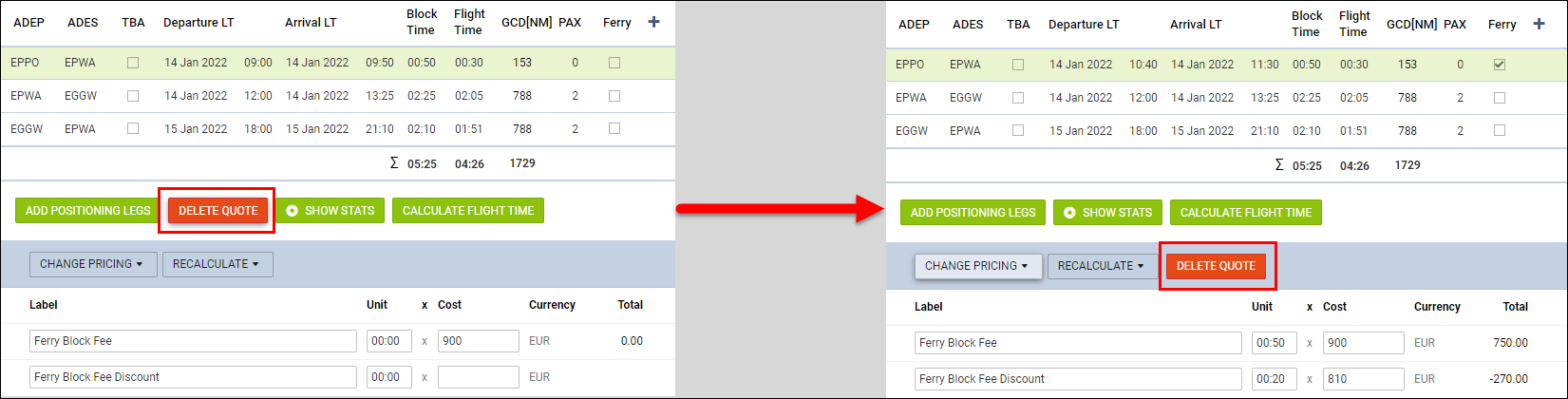1568x399 pixels.
Task: Click left Ferry Block Fee cost field
Action: pos(479,341)
